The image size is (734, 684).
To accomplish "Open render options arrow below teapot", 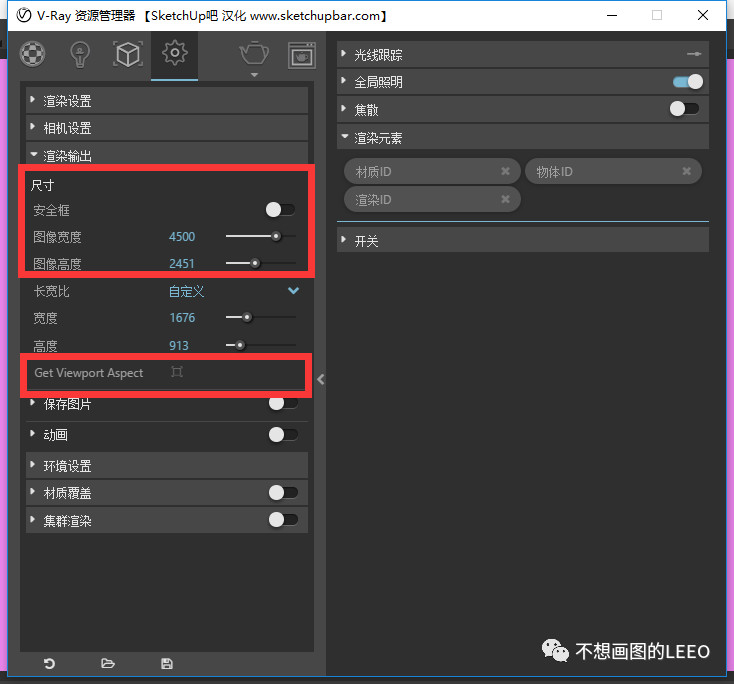I will [x=254, y=75].
